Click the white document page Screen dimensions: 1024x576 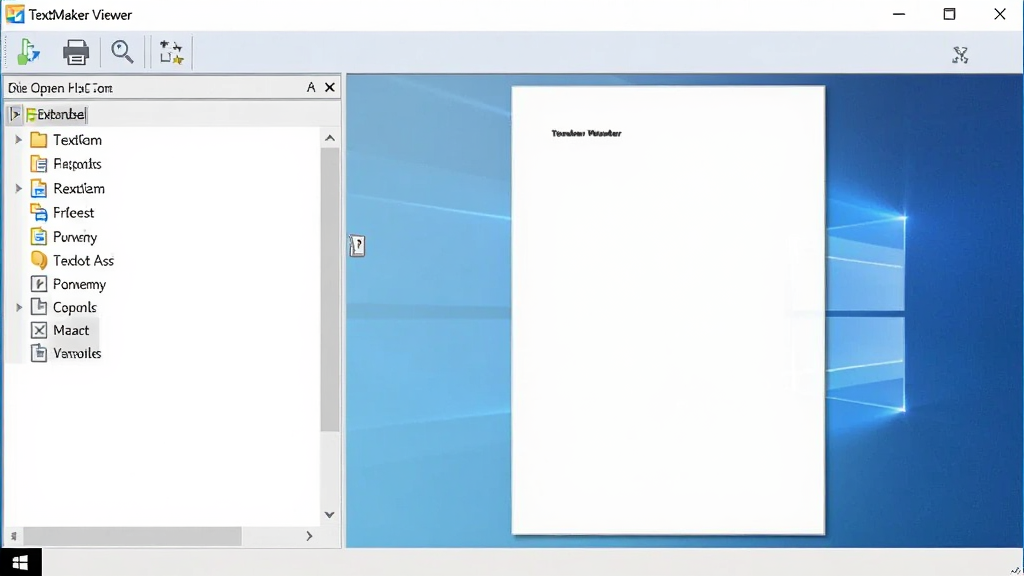point(668,310)
